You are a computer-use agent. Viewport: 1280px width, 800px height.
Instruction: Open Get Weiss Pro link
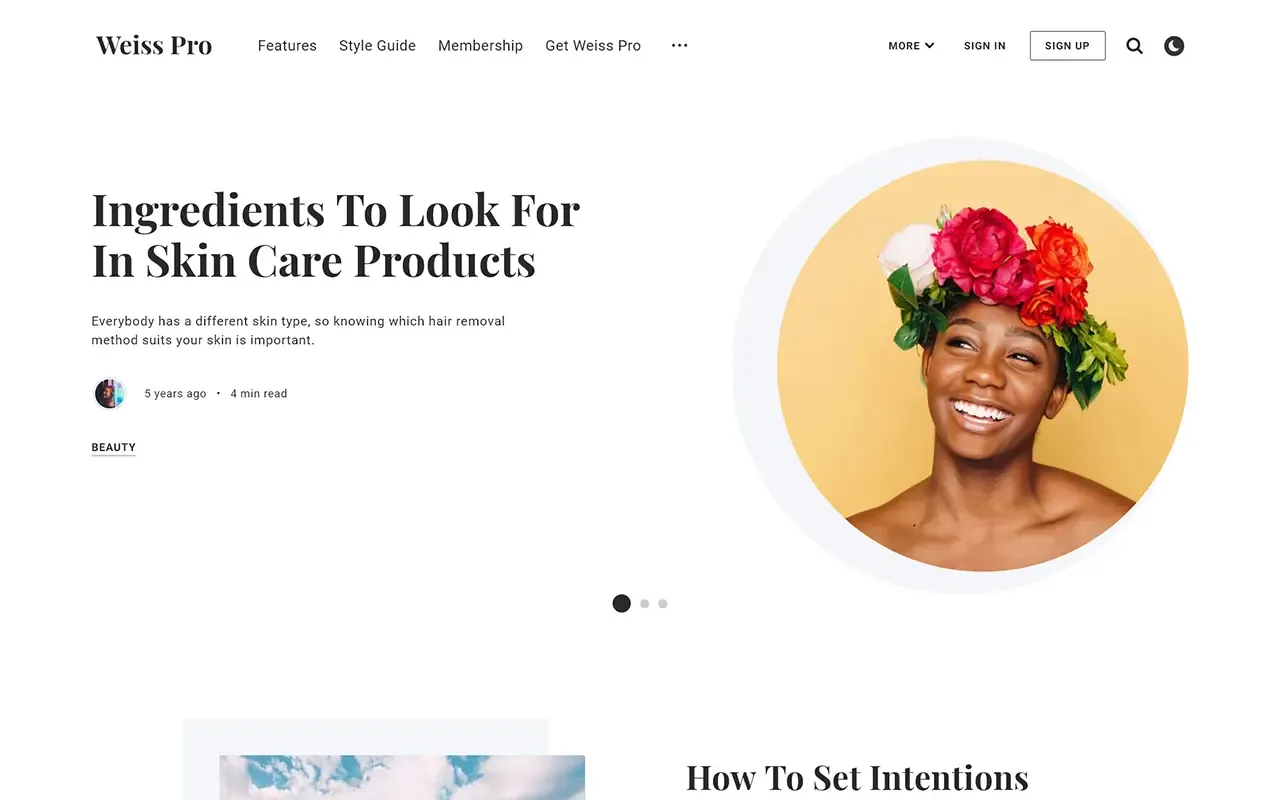[593, 46]
